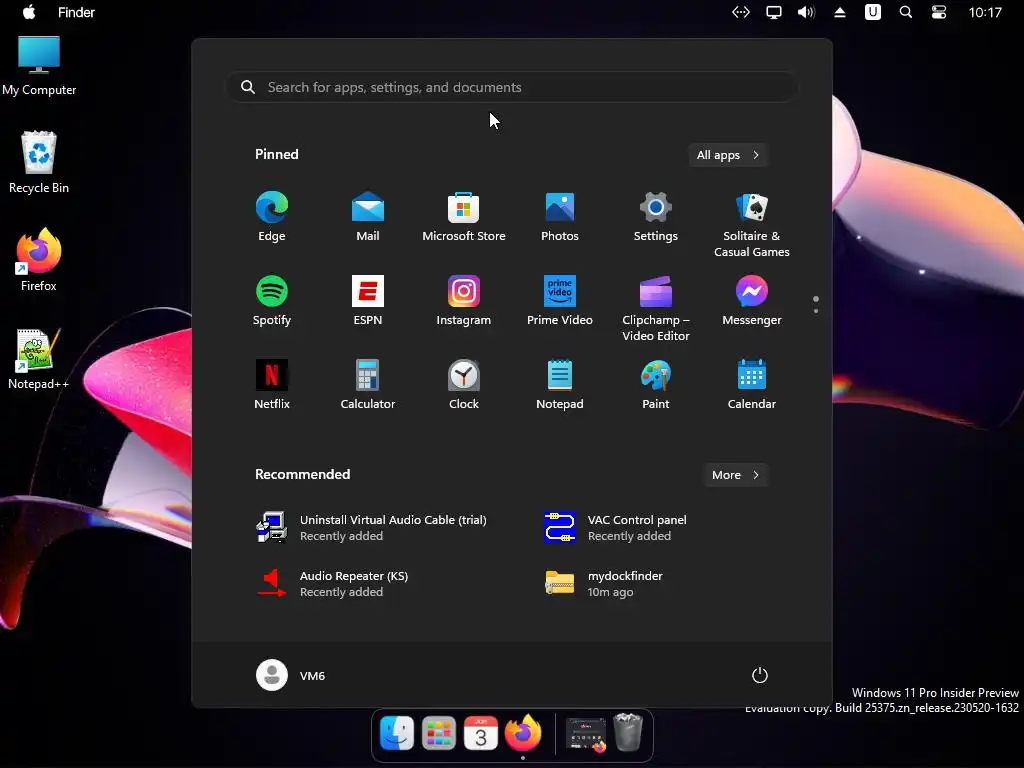1024x768 pixels.
Task: Open Notepad from pinned apps
Action: [x=560, y=385]
